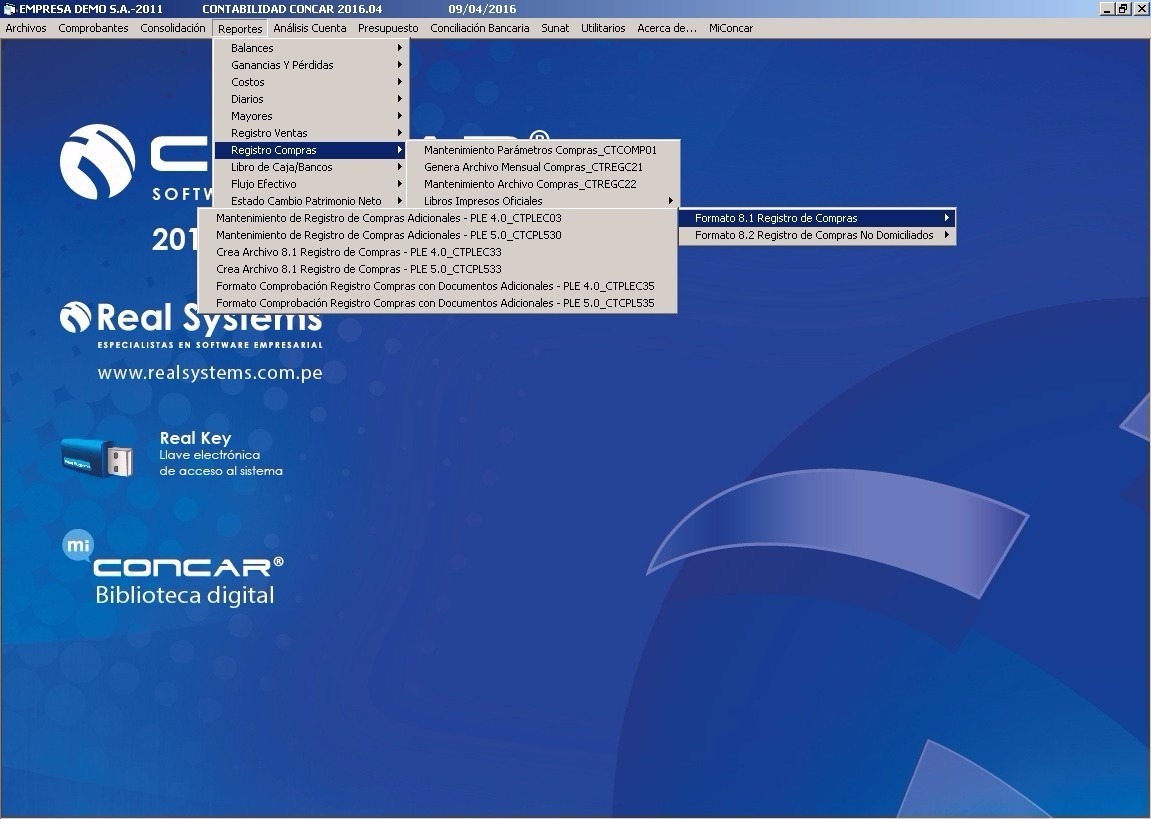
Task: Choose Crea Archivo 8.1 PLE 5.0_CTCPL533
Action: tap(437, 269)
